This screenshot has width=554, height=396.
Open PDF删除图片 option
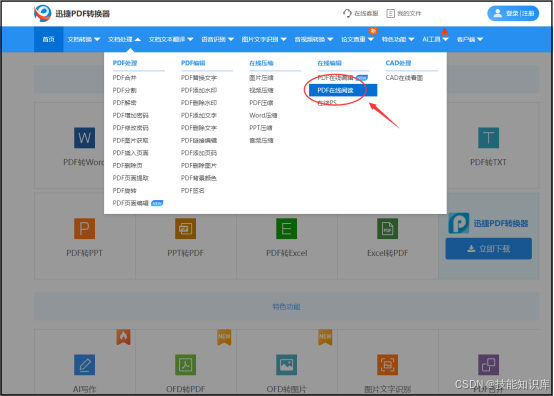199,166
